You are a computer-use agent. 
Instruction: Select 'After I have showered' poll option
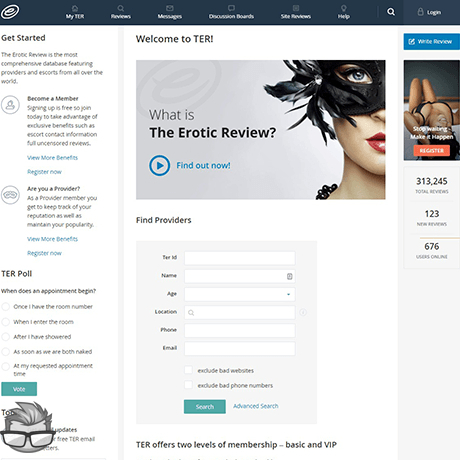[5, 337]
